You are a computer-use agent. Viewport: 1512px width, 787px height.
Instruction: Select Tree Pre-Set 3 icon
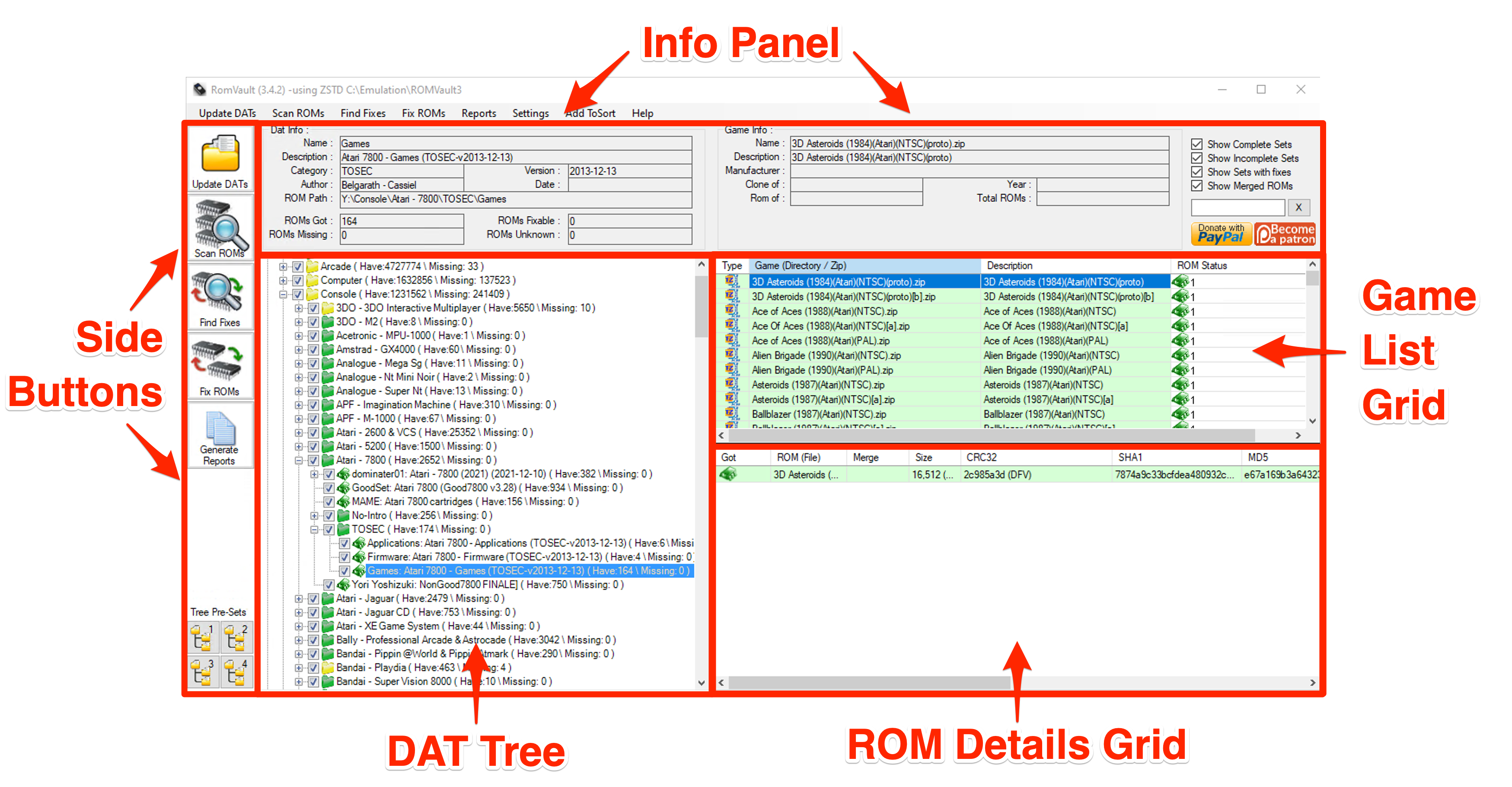coord(203,671)
